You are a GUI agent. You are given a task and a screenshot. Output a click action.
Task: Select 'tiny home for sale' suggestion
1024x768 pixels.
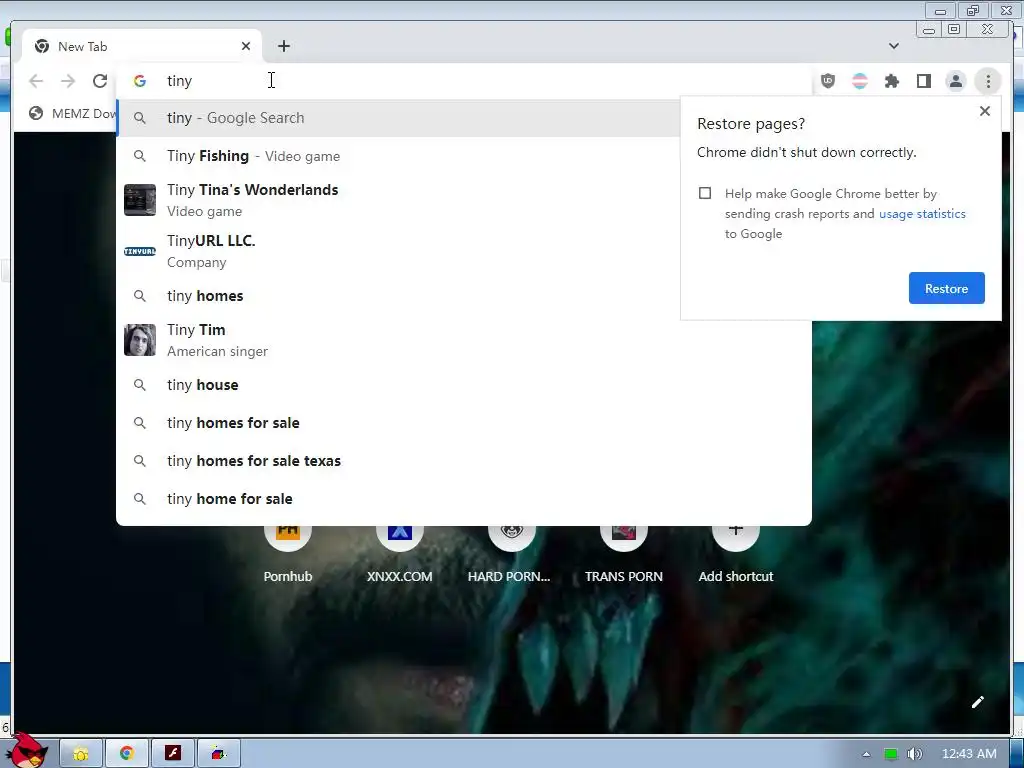[x=464, y=498]
